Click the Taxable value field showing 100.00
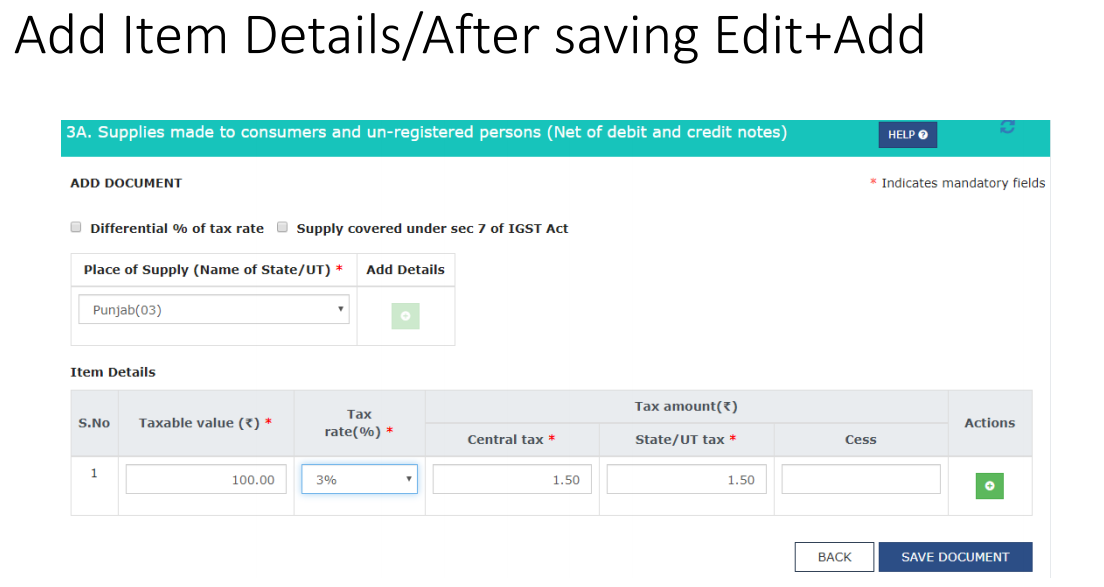1104x587 pixels. tap(206, 479)
